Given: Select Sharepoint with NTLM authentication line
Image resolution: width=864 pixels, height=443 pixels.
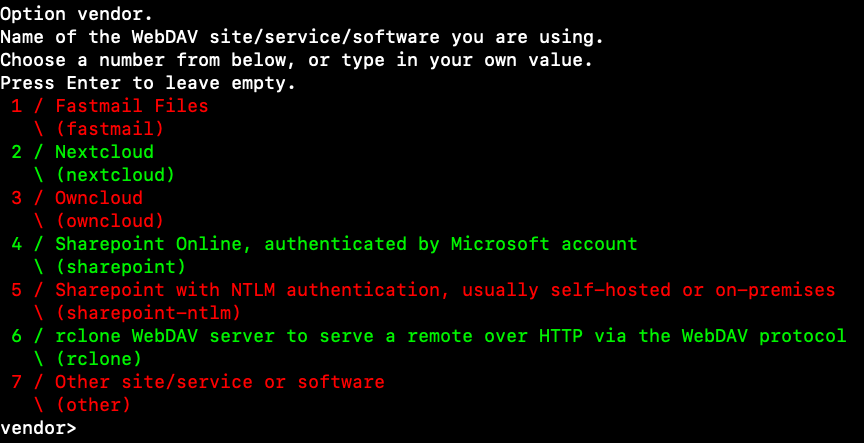Looking at the screenshot, I should [x=445, y=290].
